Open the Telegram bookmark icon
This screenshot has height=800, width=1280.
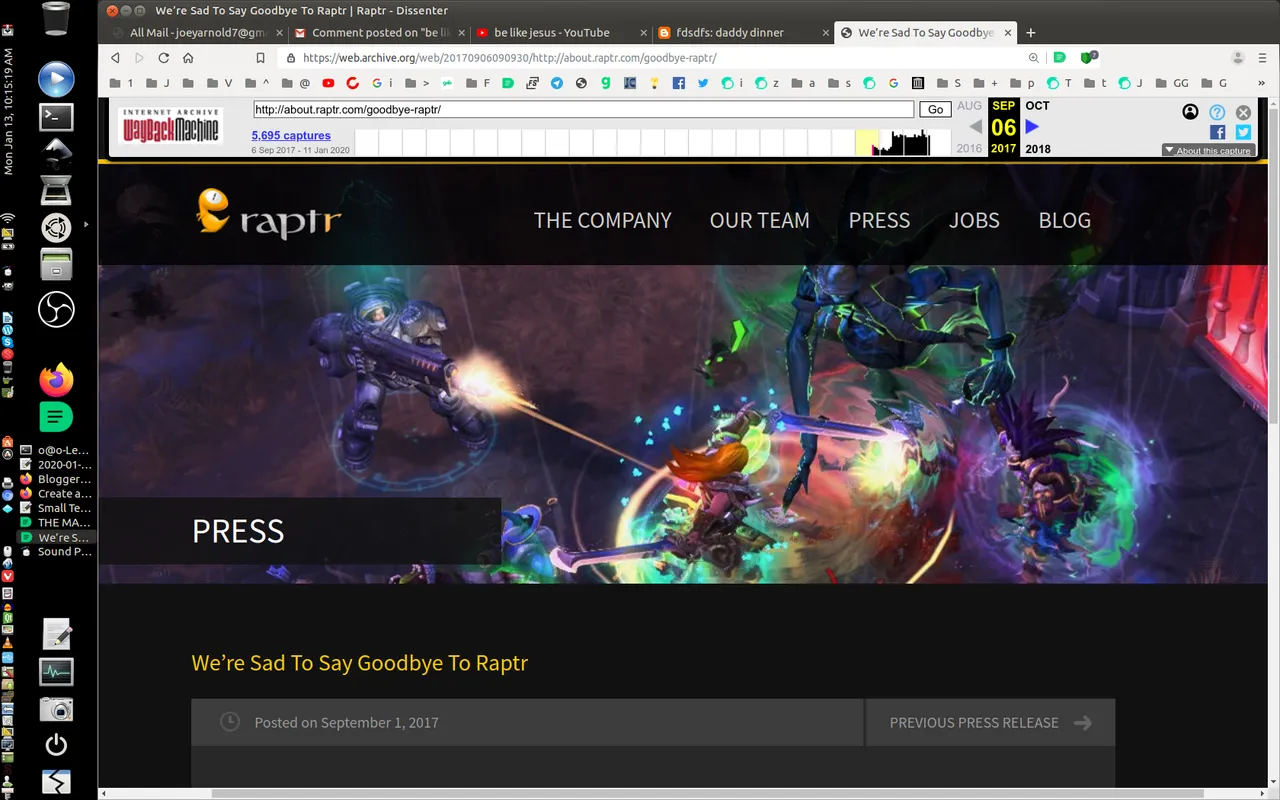tap(557, 83)
